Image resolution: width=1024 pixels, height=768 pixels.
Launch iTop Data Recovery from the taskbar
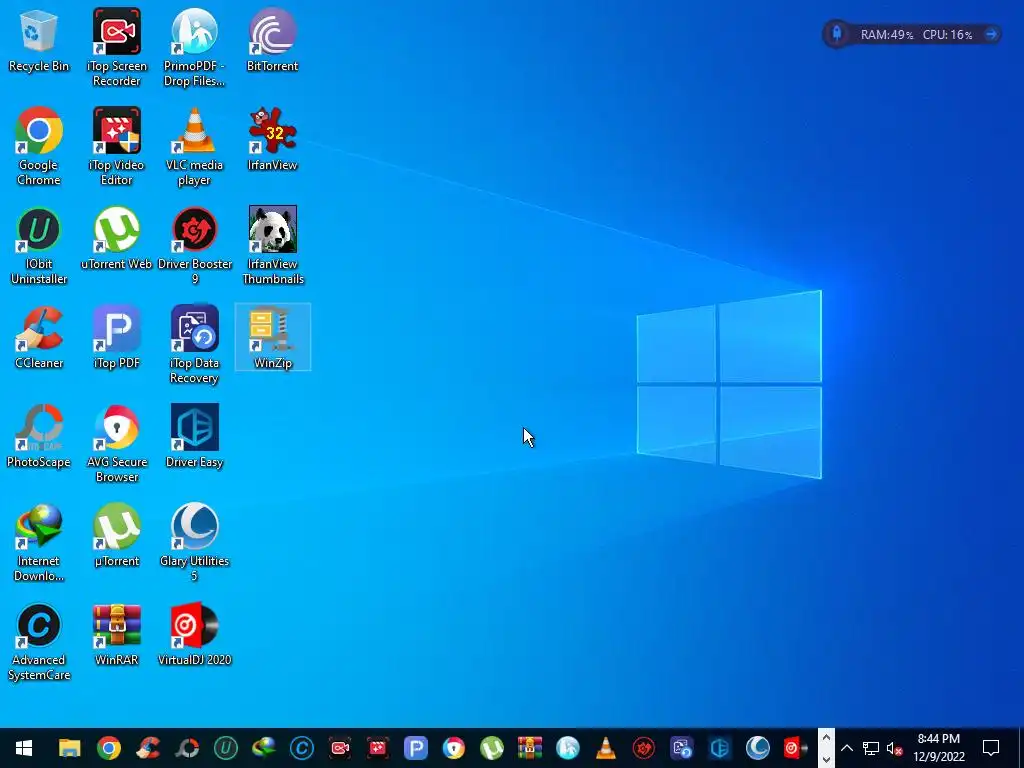tap(682, 748)
